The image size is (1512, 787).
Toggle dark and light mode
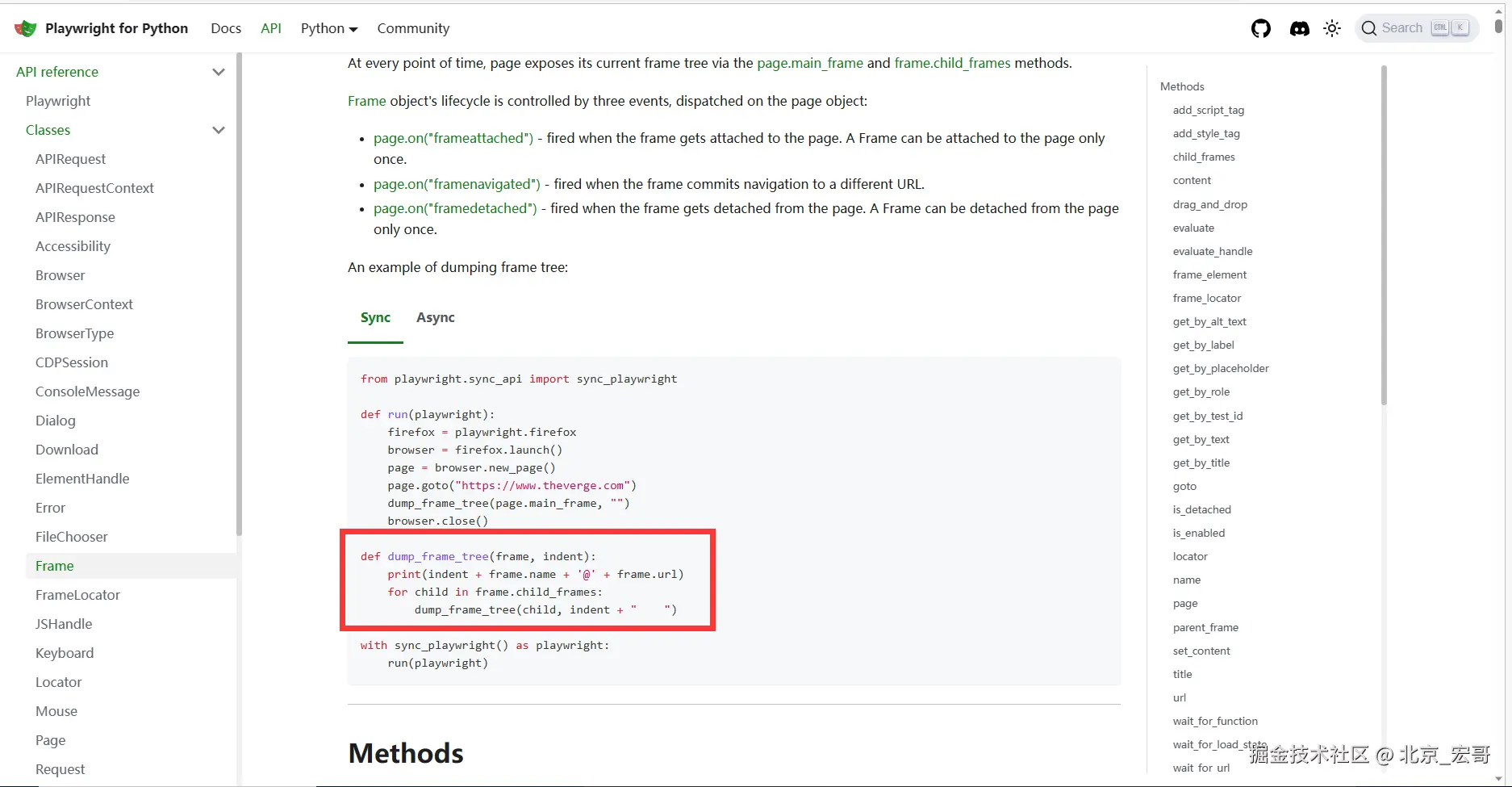(x=1332, y=28)
